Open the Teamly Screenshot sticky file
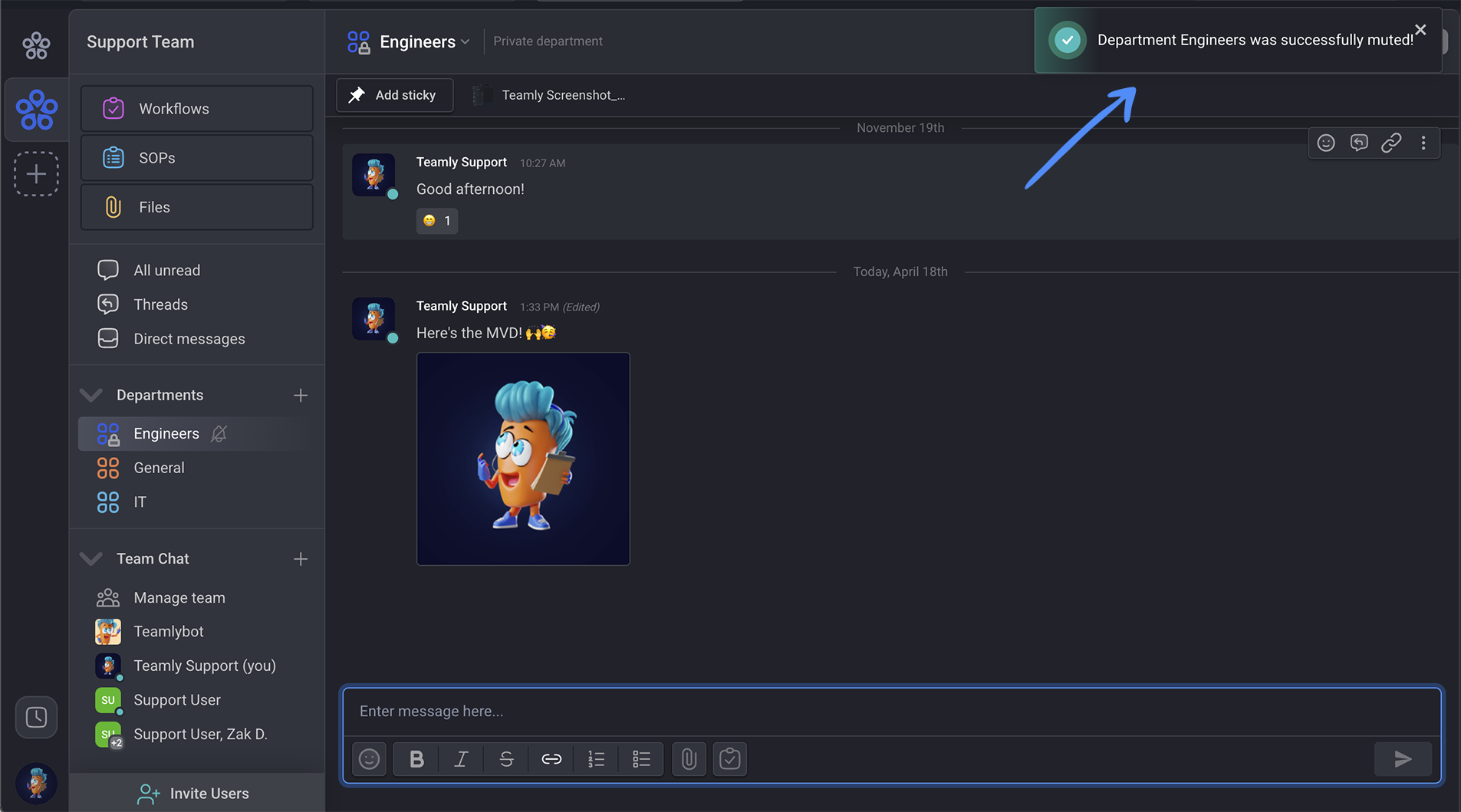Image resolution: width=1461 pixels, height=812 pixels. (x=549, y=95)
